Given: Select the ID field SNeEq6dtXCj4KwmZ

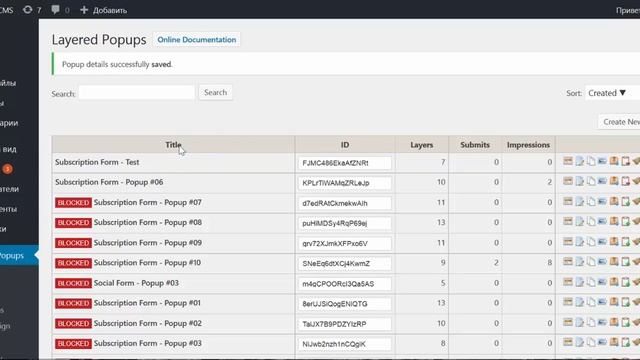Looking at the screenshot, I should tap(344, 264).
